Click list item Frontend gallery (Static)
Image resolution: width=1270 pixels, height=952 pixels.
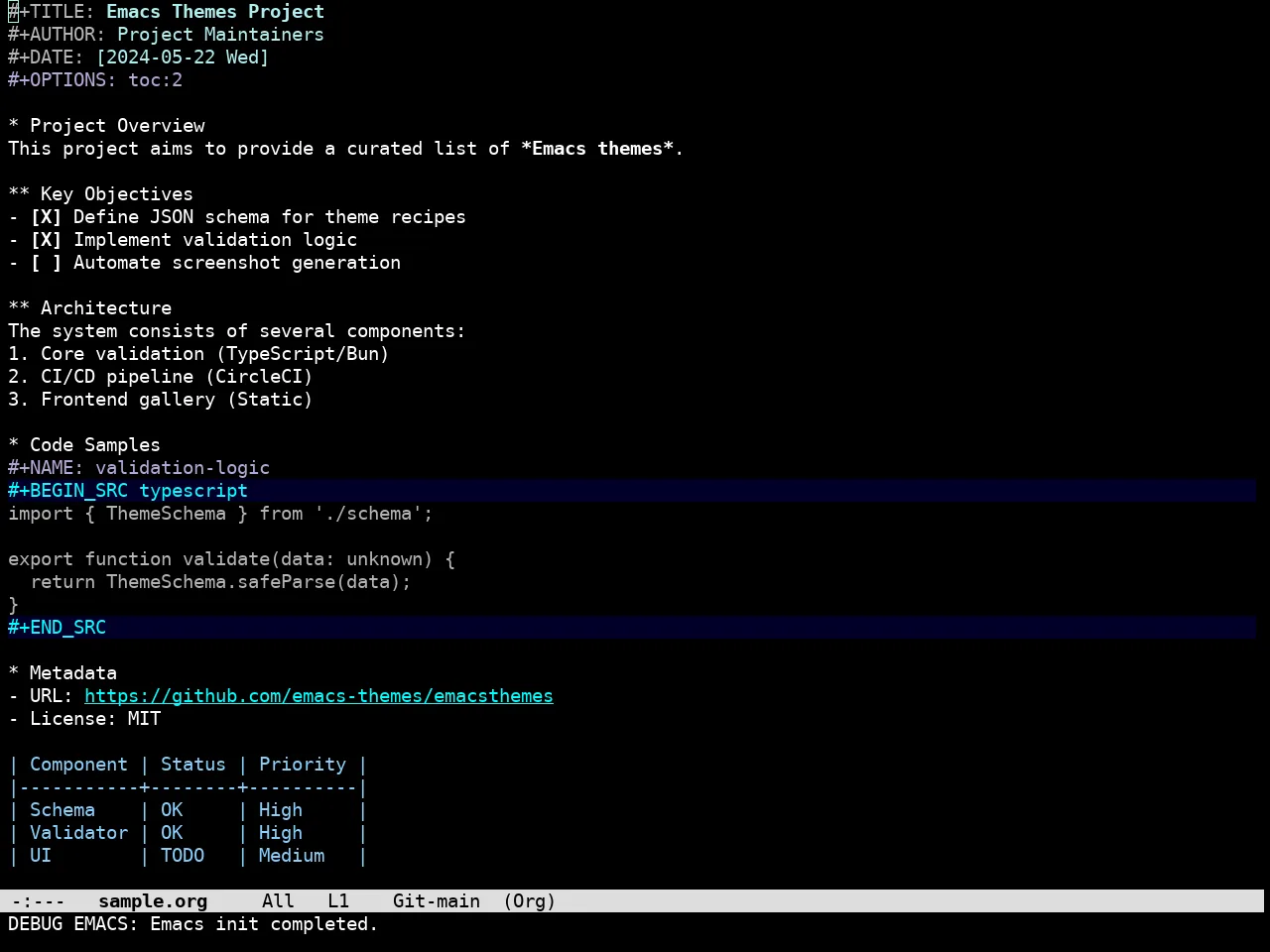[x=161, y=400]
